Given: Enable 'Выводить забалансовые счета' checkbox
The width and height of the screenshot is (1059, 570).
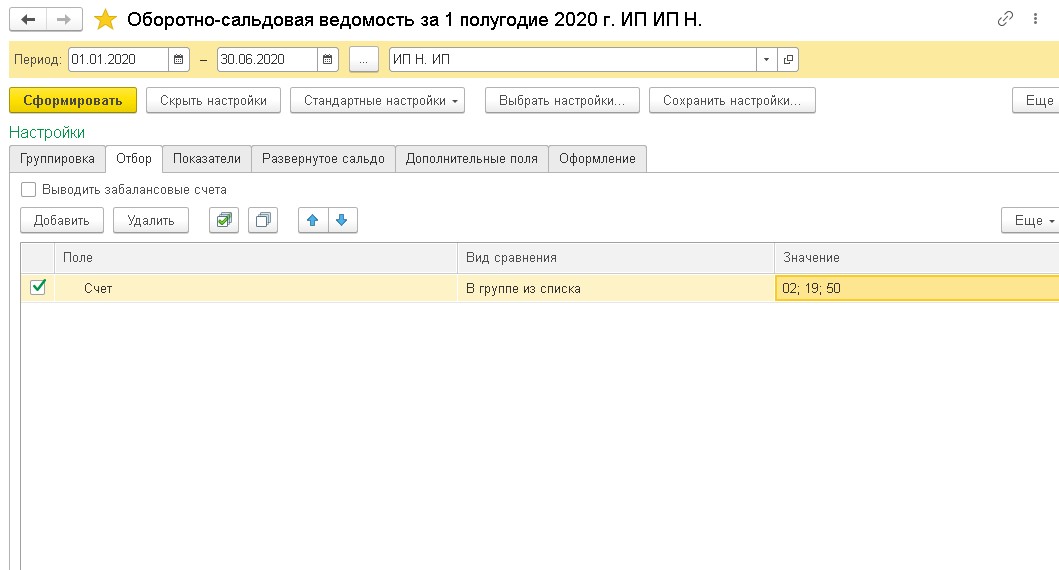Looking at the screenshot, I should (28, 189).
